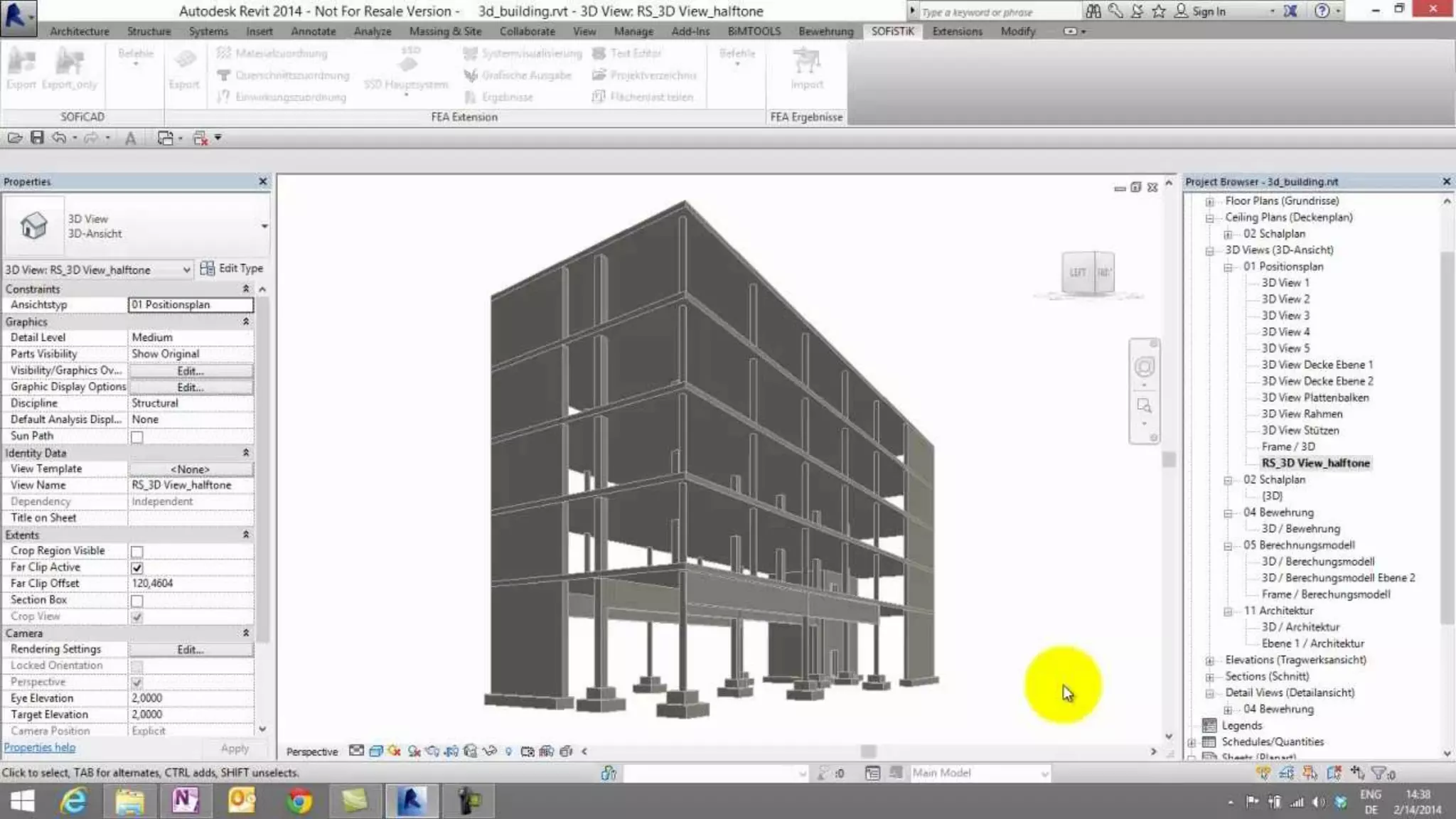Collapse the 01 Positionsplan tree node
The image size is (1456, 819).
pos(1228,267)
